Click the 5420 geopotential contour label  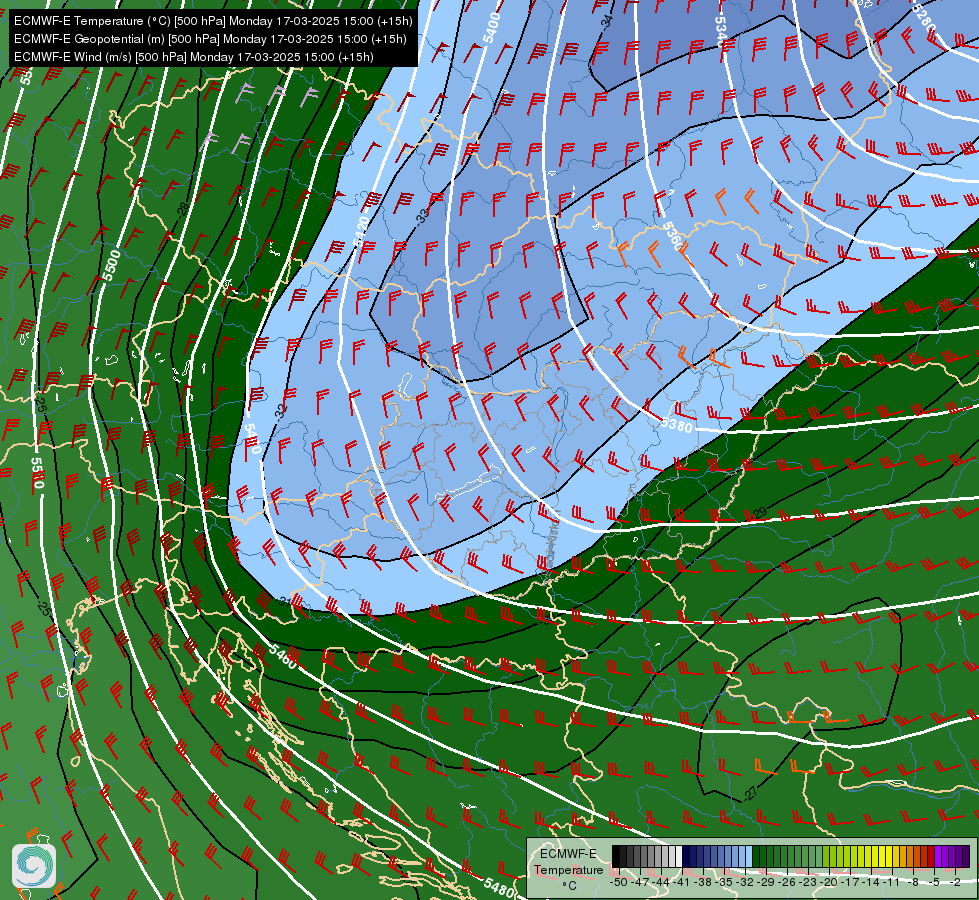click(362, 230)
